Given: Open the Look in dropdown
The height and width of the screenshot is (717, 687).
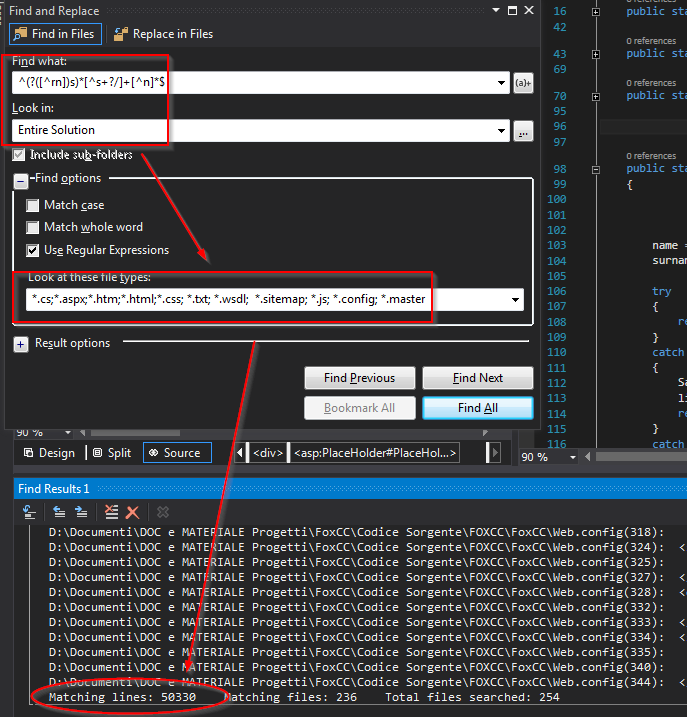Looking at the screenshot, I should click(x=502, y=131).
